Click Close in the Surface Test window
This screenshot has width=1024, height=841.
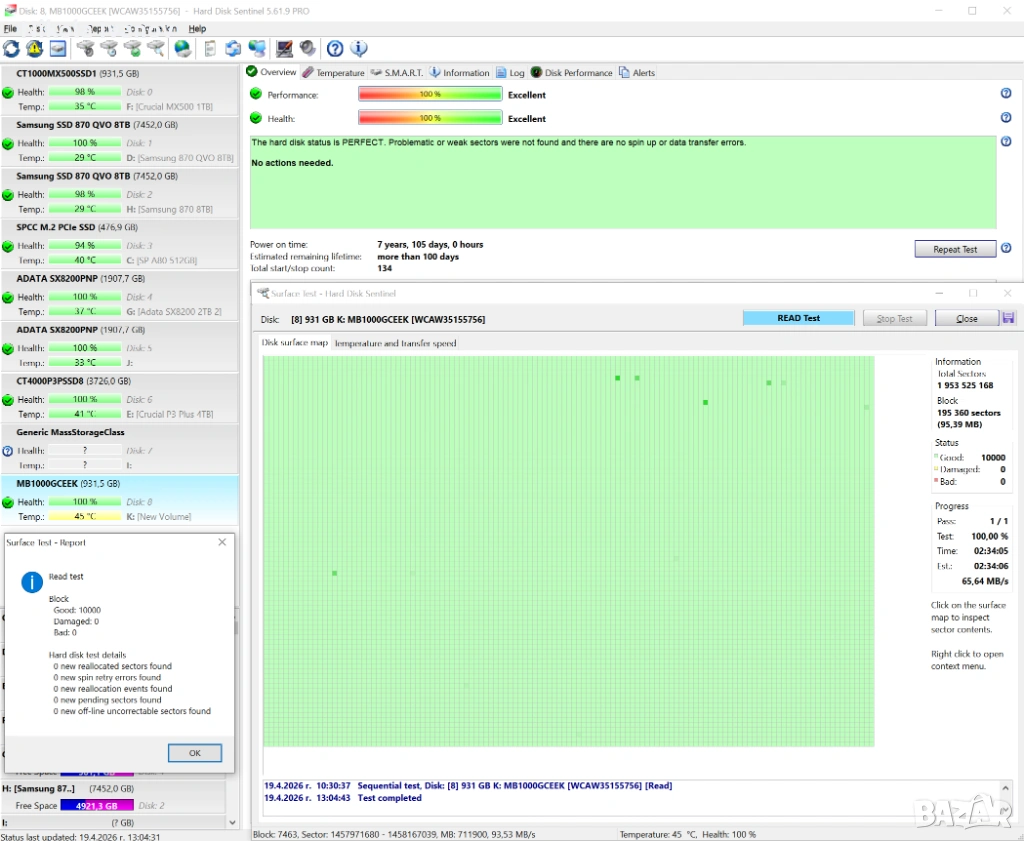pyautogui.click(x=966, y=318)
